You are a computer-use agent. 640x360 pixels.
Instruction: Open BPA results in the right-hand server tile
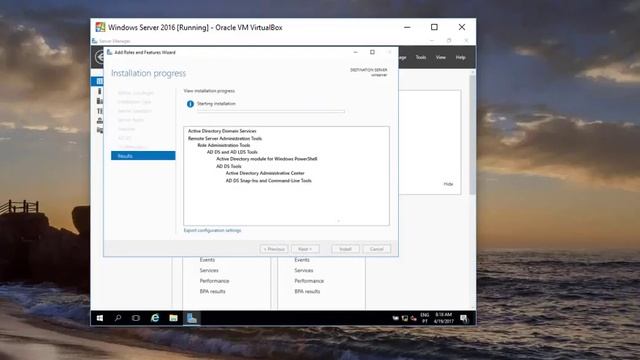[x=307, y=292]
